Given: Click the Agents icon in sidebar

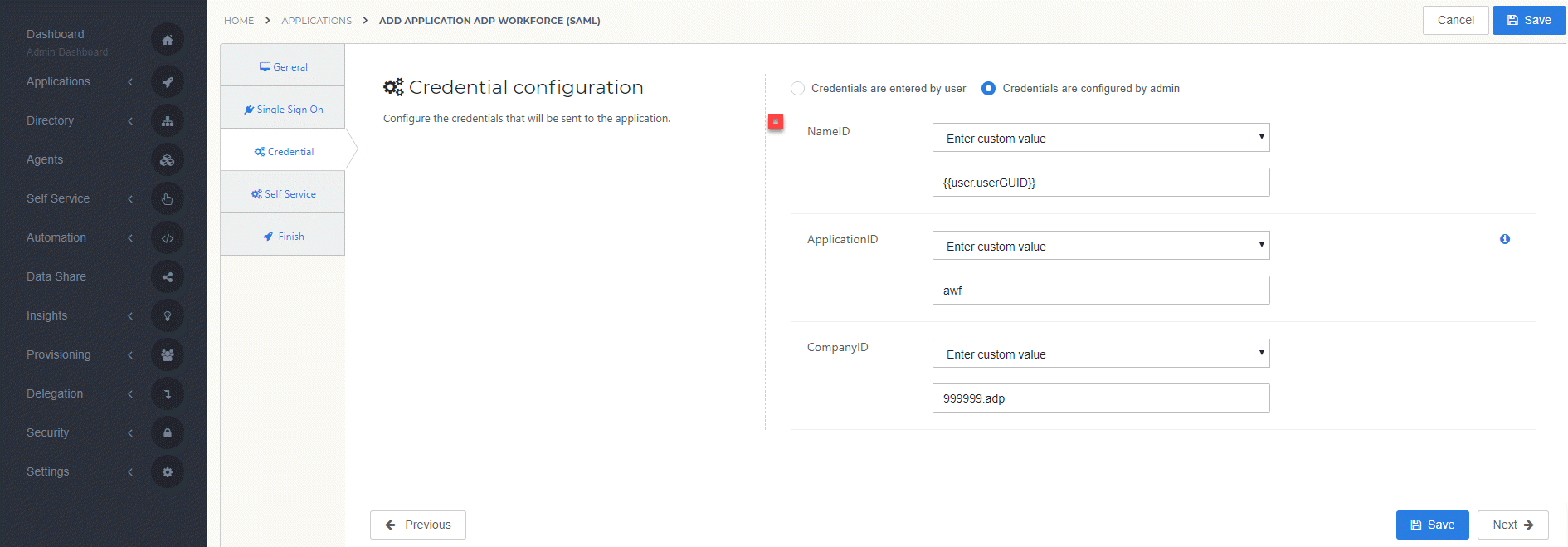Looking at the screenshot, I should [x=168, y=160].
